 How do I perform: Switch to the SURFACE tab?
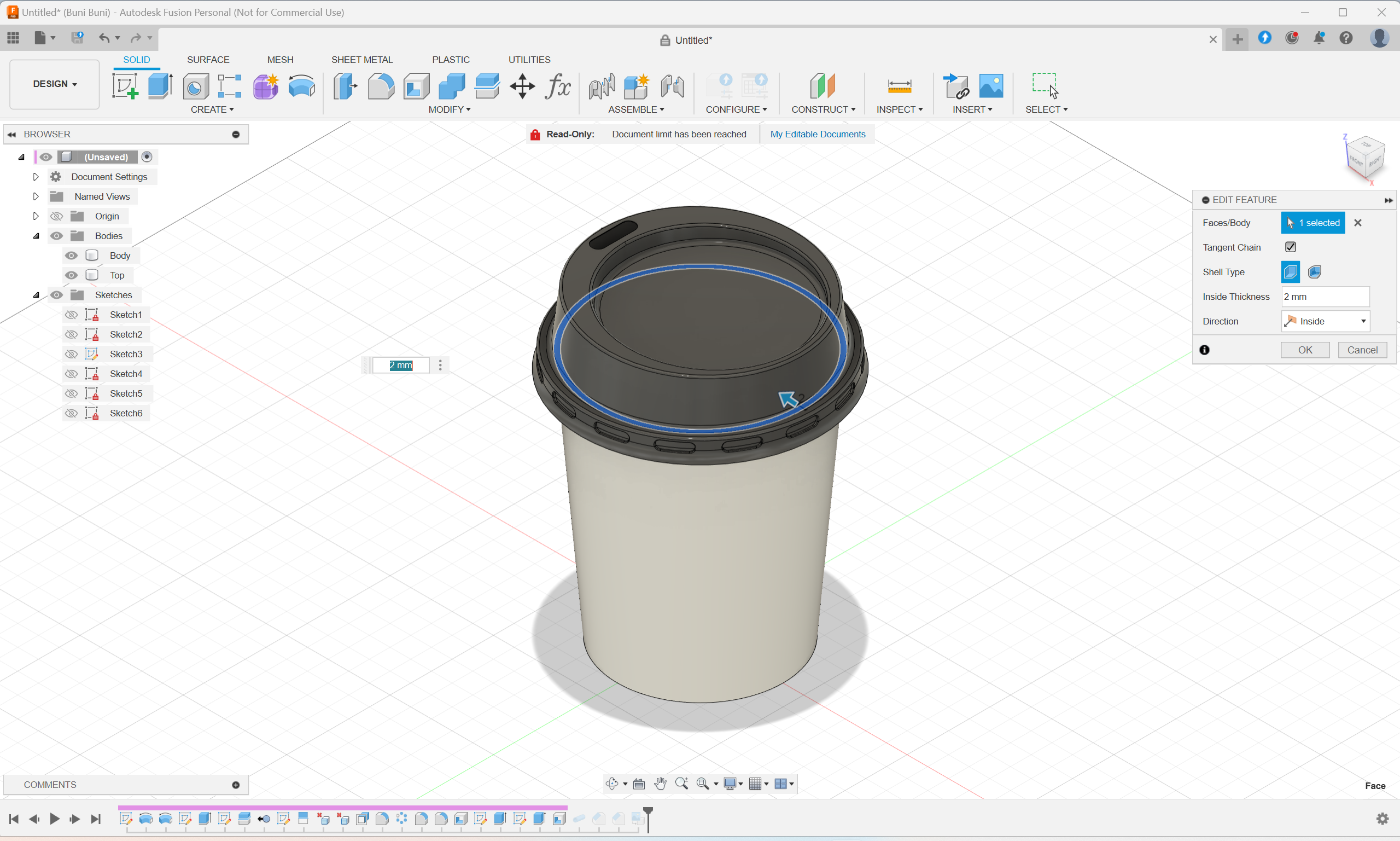(x=208, y=60)
